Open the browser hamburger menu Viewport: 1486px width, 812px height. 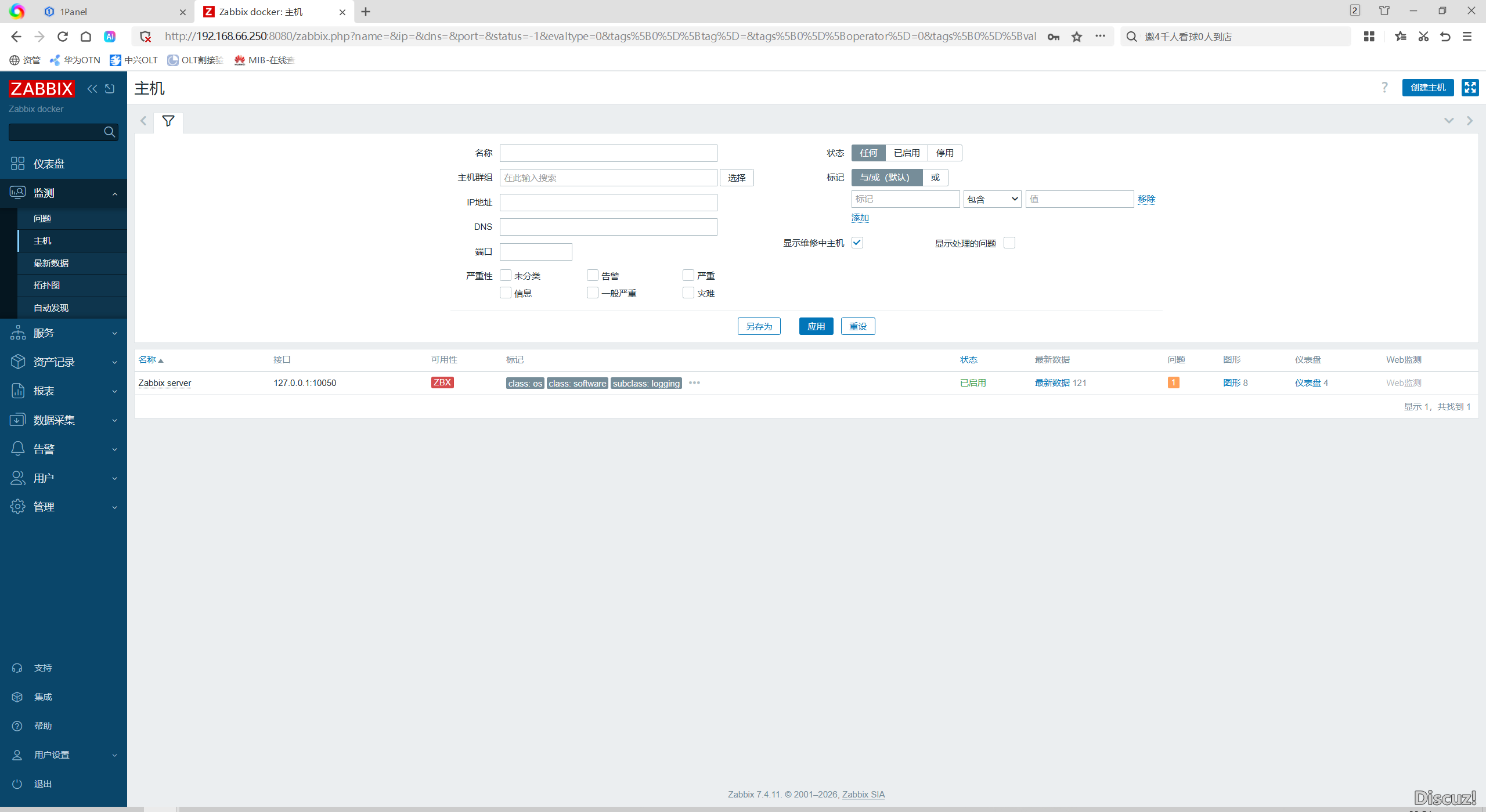tap(1467, 37)
